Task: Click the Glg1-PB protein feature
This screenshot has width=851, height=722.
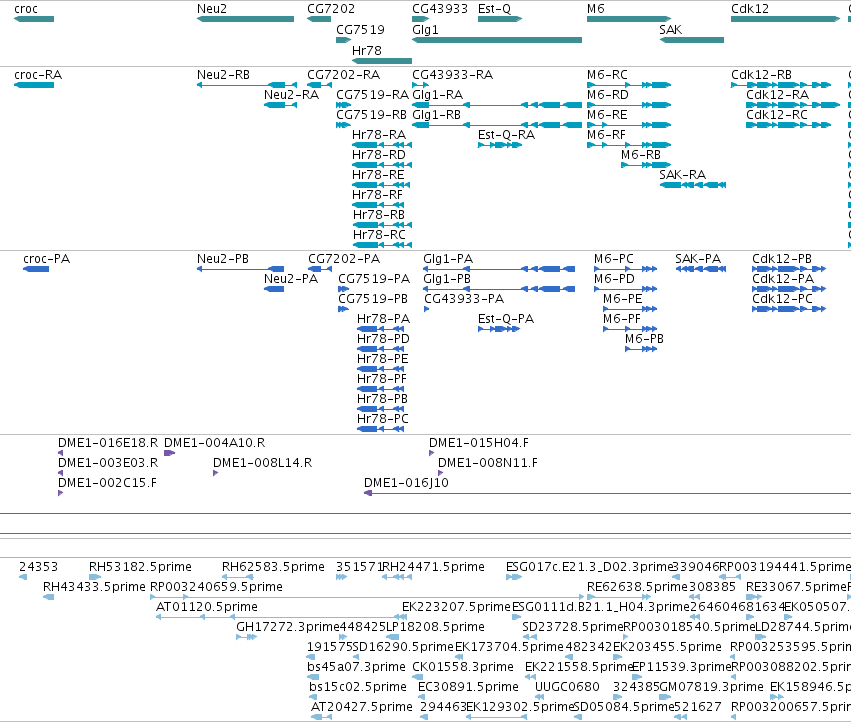Action: coord(499,289)
